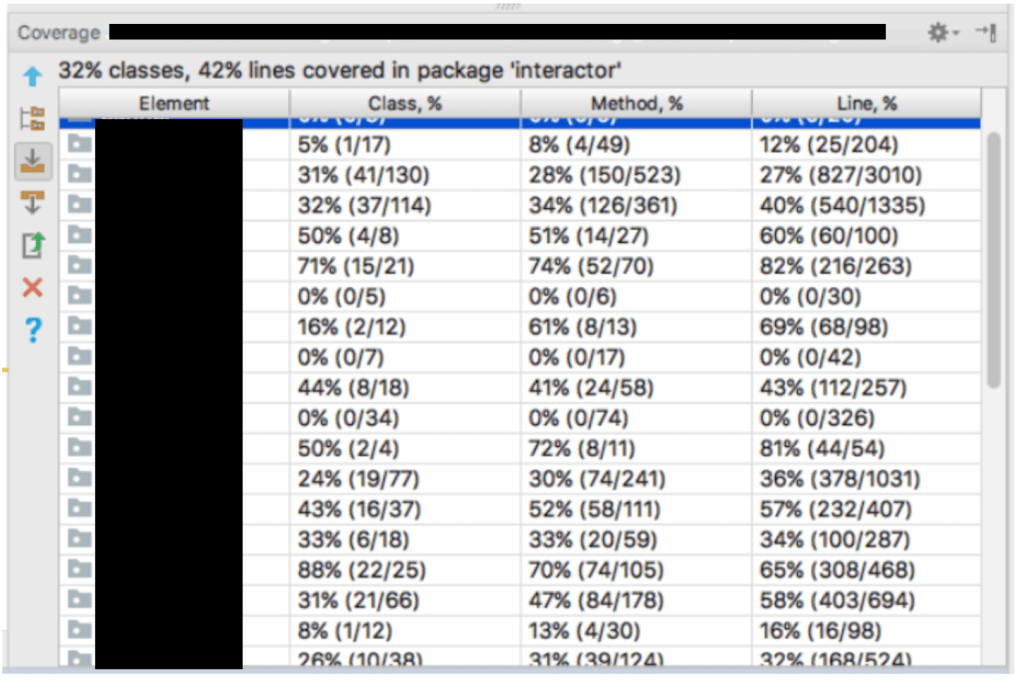Viewport: 1024px width, 684px height.
Task: Toggle Flatten Packages in the coverage toolbar
Action: [x=33, y=118]
